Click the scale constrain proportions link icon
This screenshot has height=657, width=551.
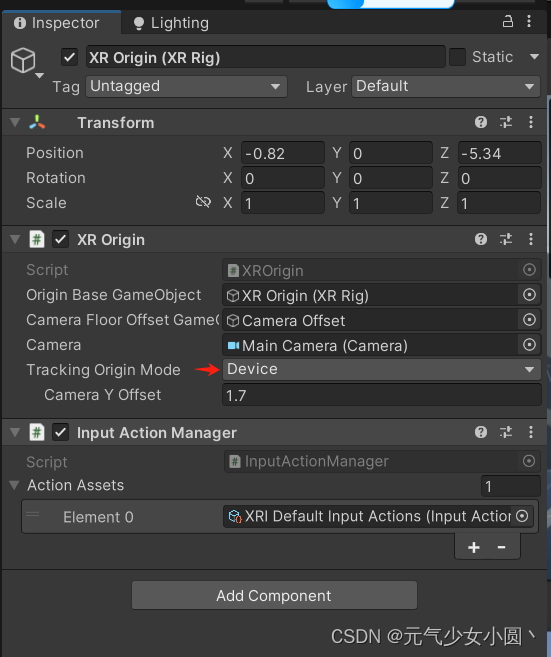point(203,202)
